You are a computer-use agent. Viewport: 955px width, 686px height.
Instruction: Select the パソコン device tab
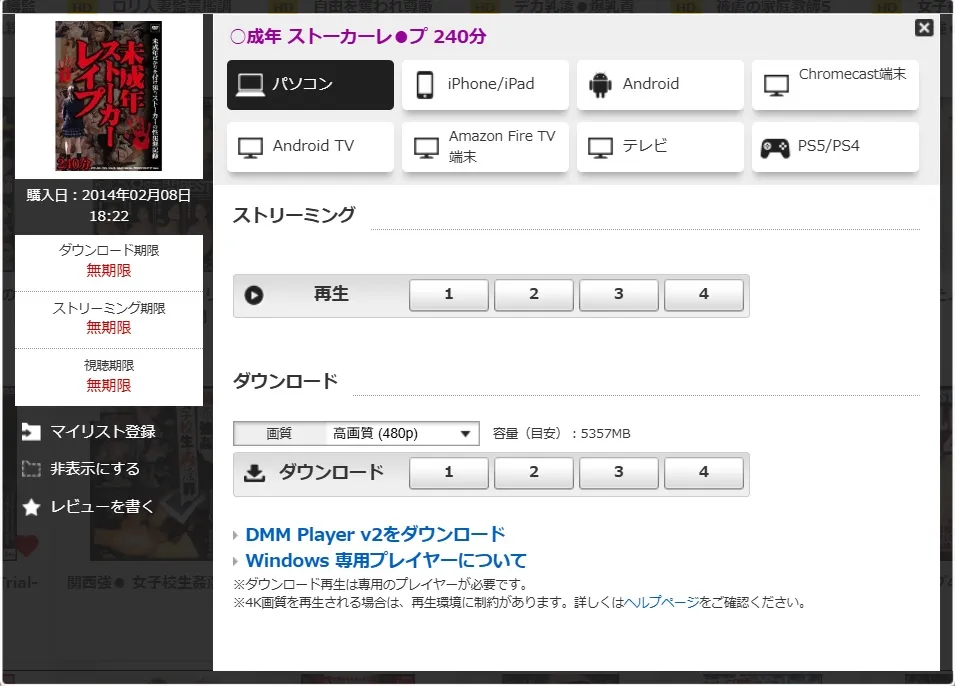point(310,85)
